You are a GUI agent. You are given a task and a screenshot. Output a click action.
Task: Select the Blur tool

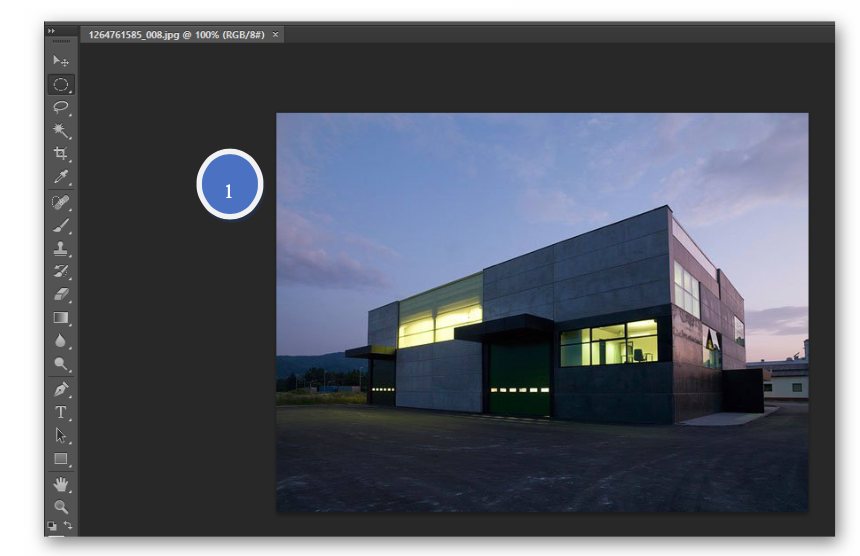(x=61, y=341)
